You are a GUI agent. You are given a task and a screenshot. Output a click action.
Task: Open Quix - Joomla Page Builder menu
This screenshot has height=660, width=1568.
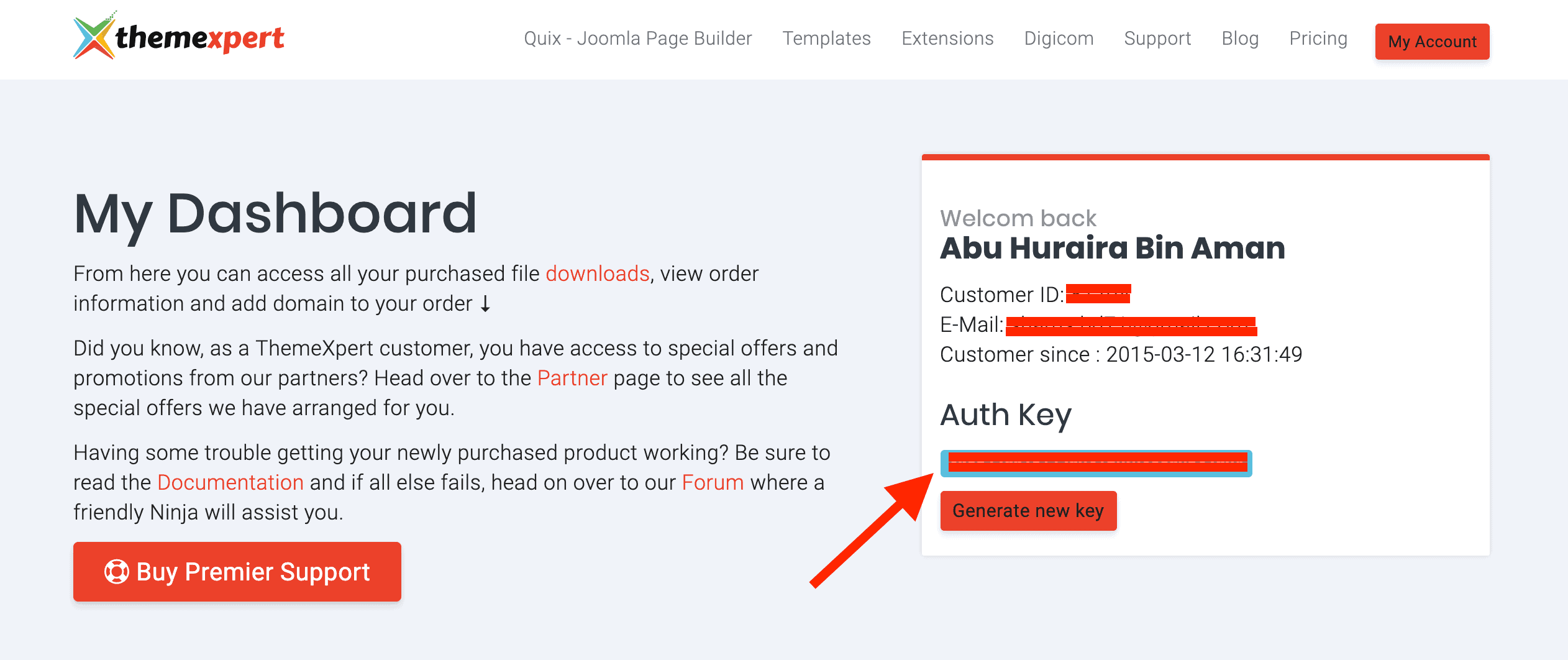[637, 39]
